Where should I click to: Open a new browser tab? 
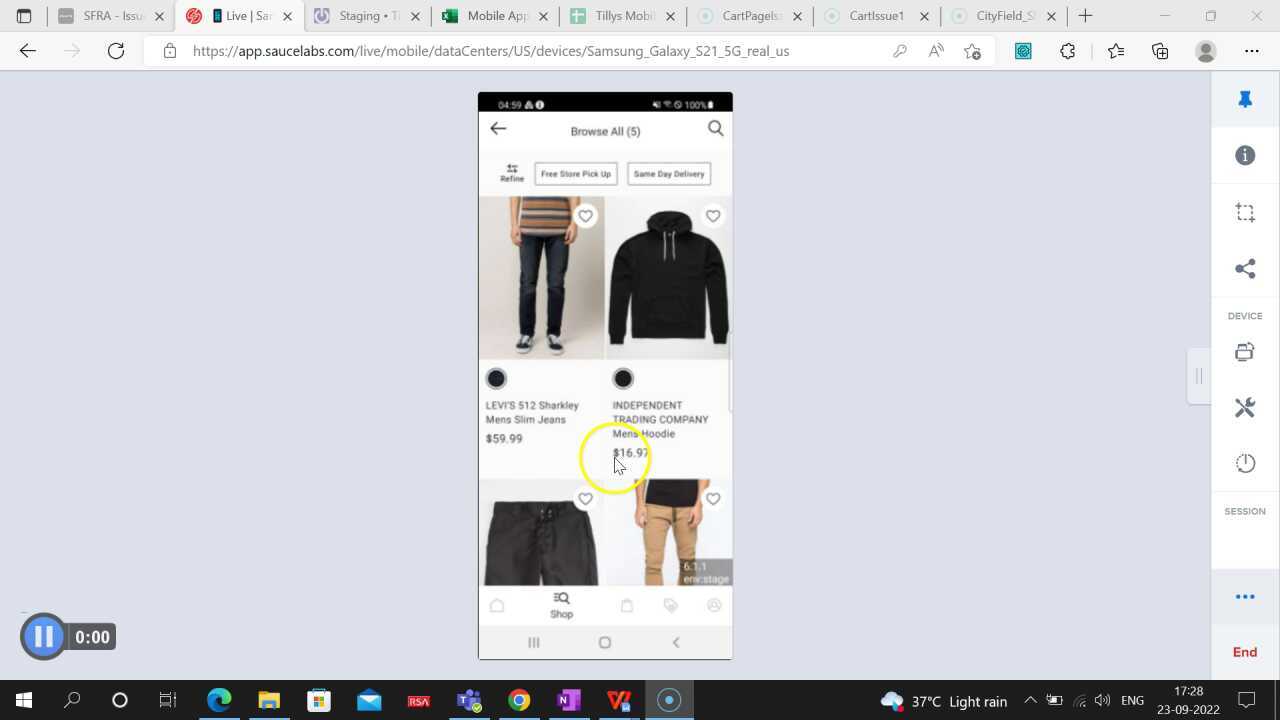pos(1085,16)
